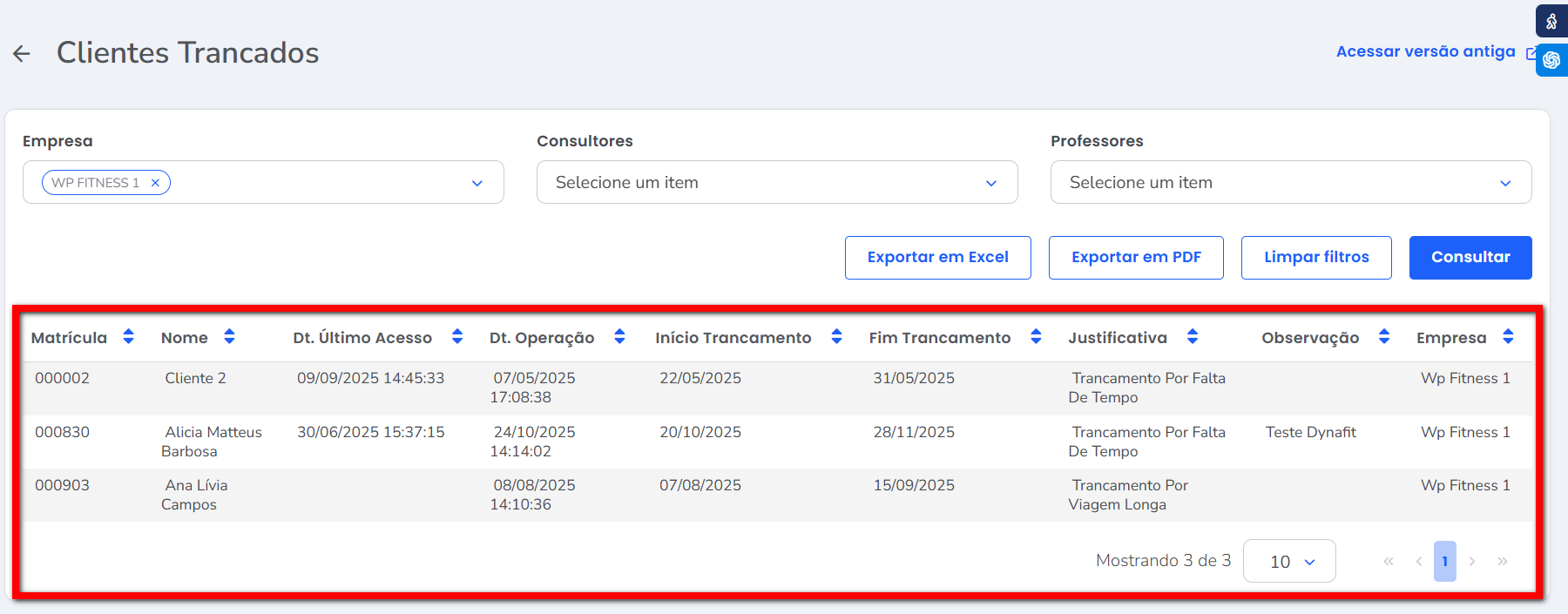Sort by Início Trancamento column
The image size is (1568, 614).
tap(836, 337)
